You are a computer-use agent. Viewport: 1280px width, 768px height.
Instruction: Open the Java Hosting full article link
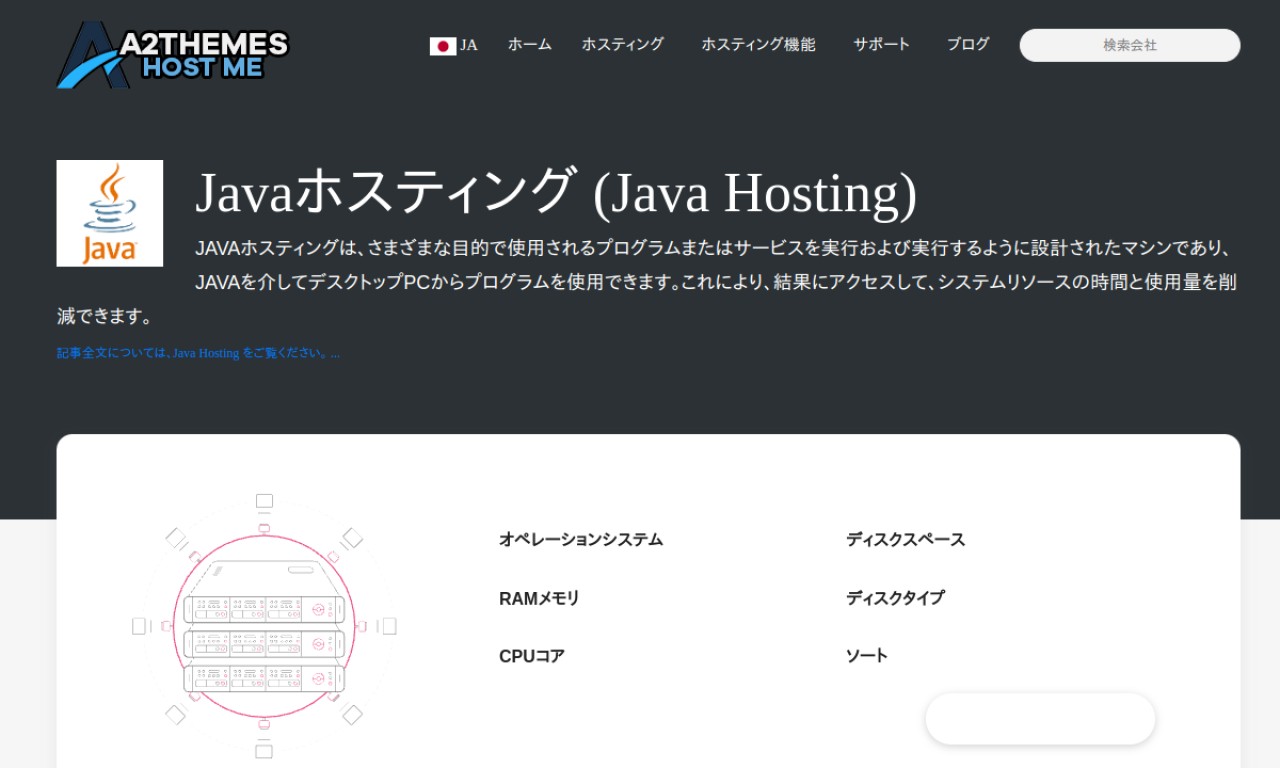pos(198,353)
